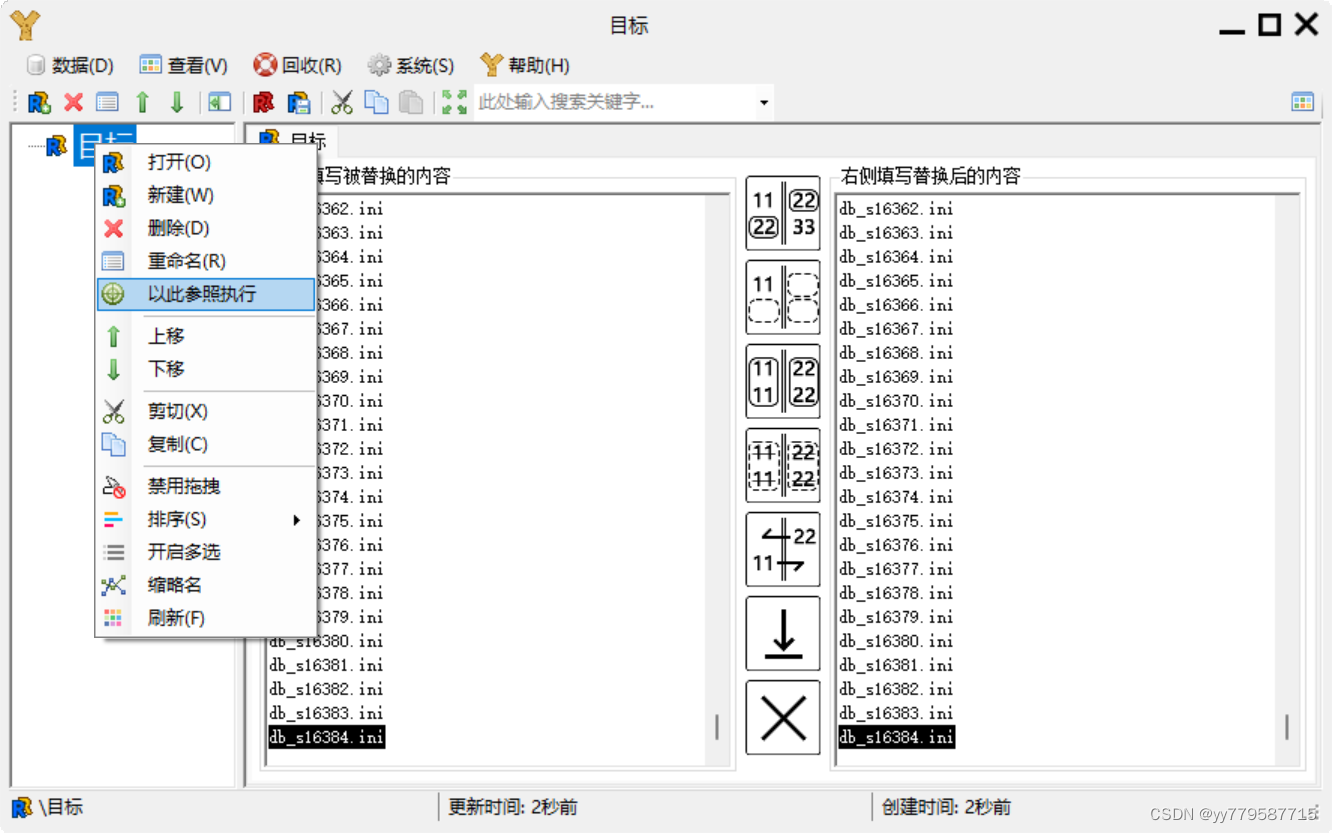1332x833 pixels.
Task: Open the 系统(S) menu
Action: (x=411, y=66)
